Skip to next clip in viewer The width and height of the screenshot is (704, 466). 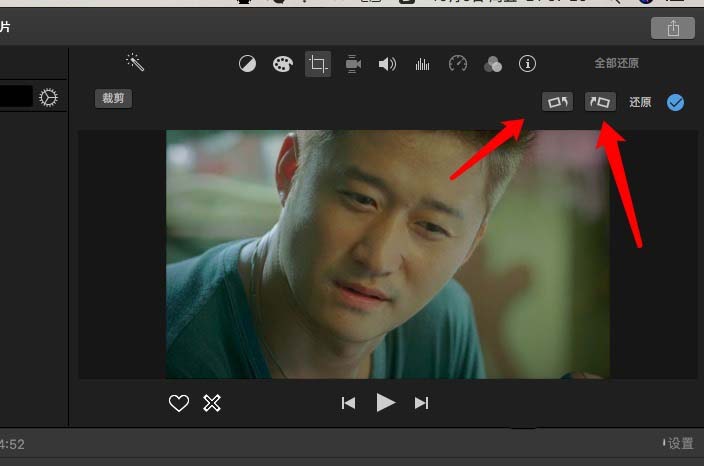pyautogui.click(x=422, y=403)
